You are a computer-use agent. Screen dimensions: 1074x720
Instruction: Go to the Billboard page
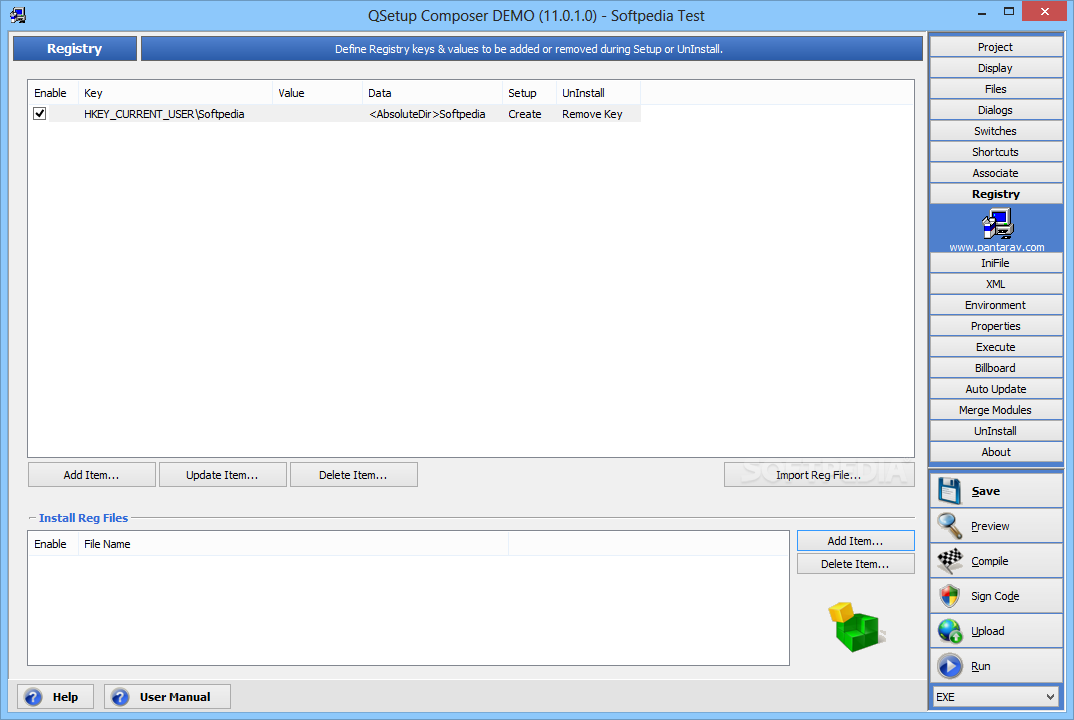(x=996, y=368)
